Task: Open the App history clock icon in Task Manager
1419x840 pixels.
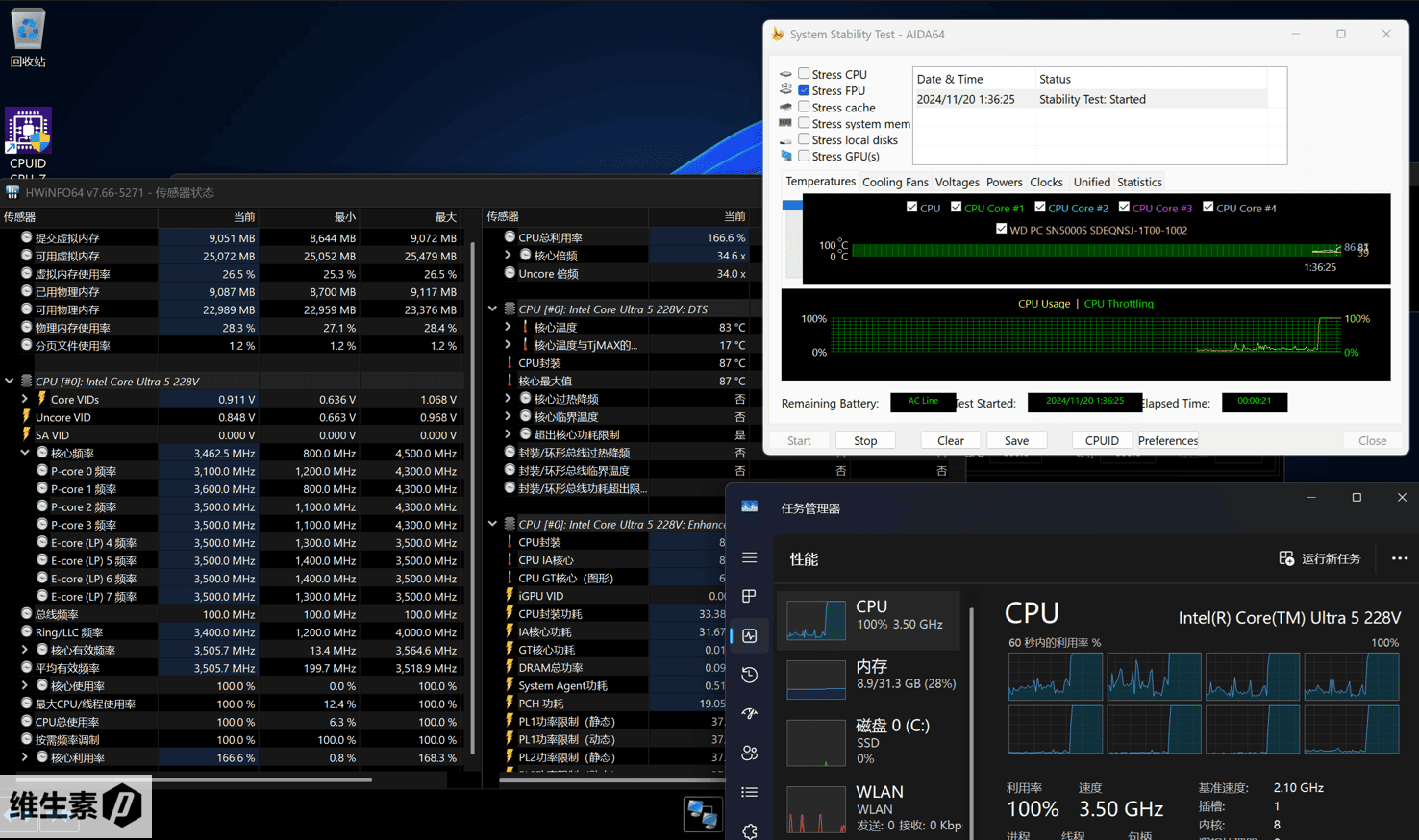Action: coord(750,675)
